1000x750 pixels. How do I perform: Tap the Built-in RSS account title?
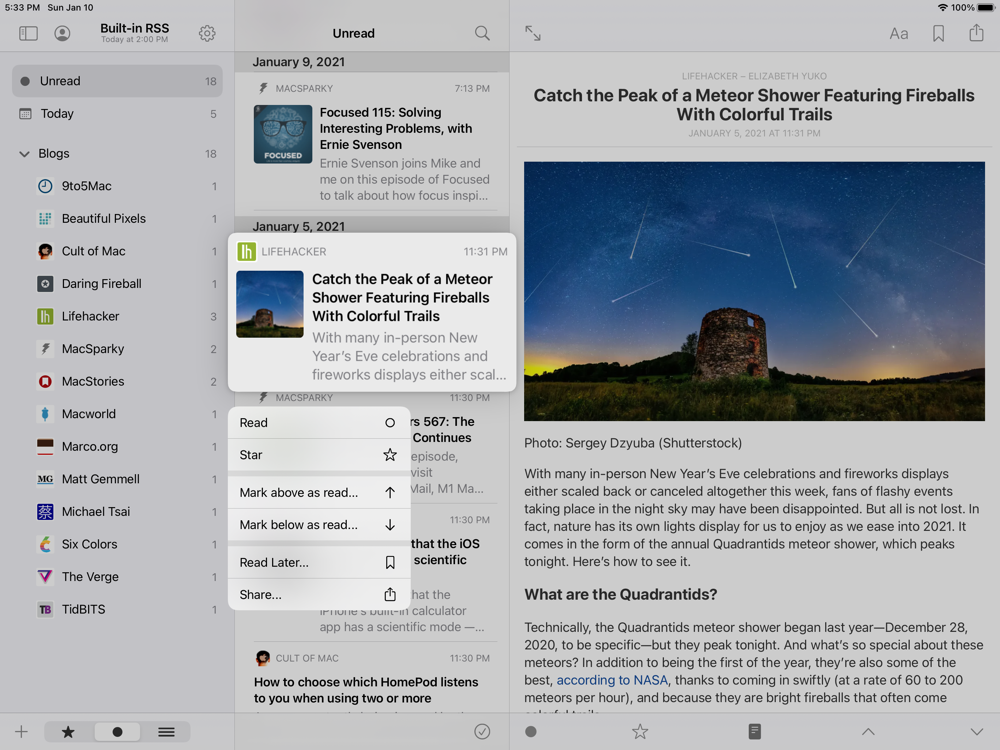pyautogui.click(x=135, y=28)
